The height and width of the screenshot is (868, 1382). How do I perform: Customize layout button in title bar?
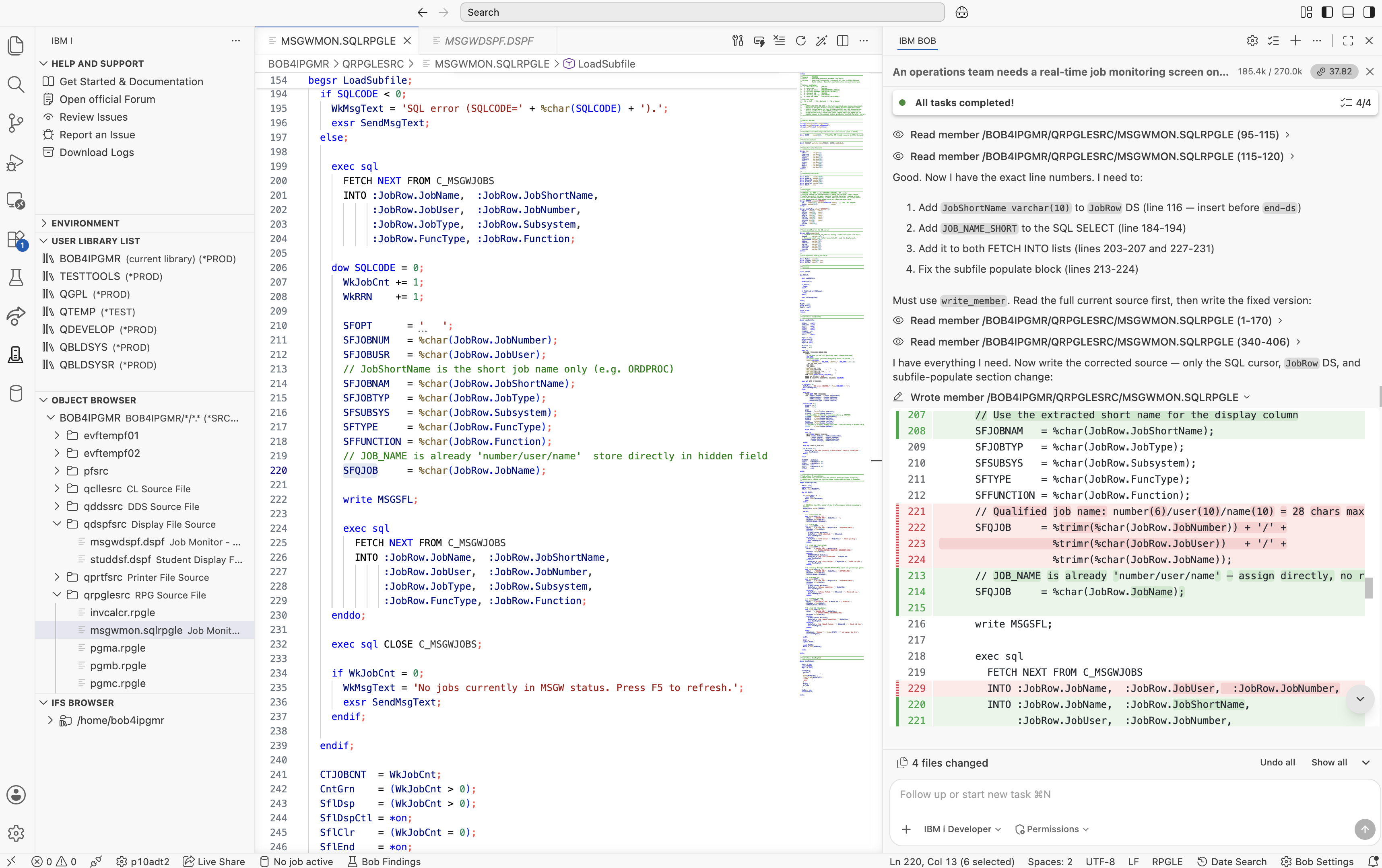pos(1306,12)
